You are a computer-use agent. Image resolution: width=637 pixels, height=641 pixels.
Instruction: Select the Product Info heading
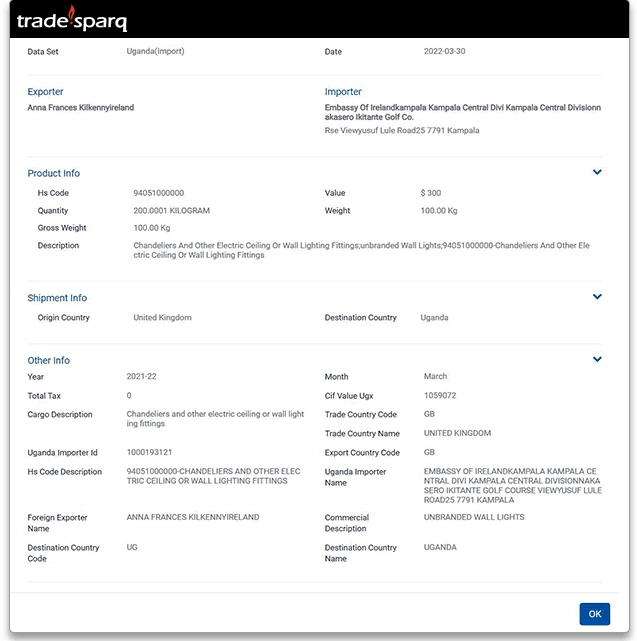tap(54, 173)
